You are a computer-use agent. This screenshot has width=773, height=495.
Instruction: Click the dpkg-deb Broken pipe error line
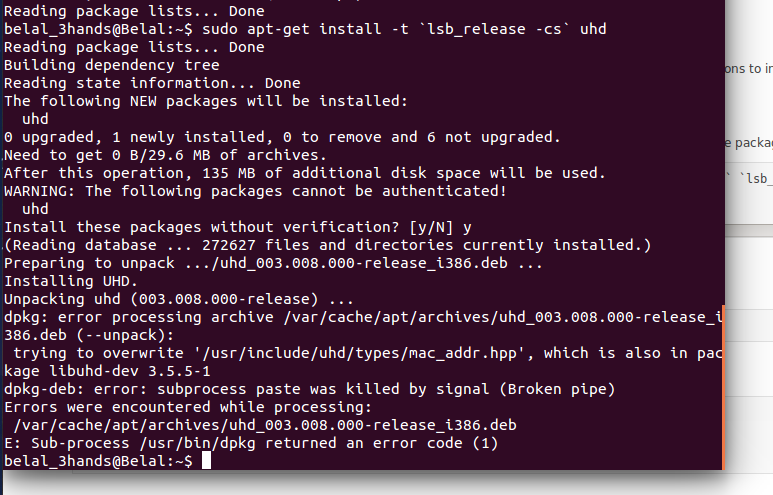[x=310, y=389]
